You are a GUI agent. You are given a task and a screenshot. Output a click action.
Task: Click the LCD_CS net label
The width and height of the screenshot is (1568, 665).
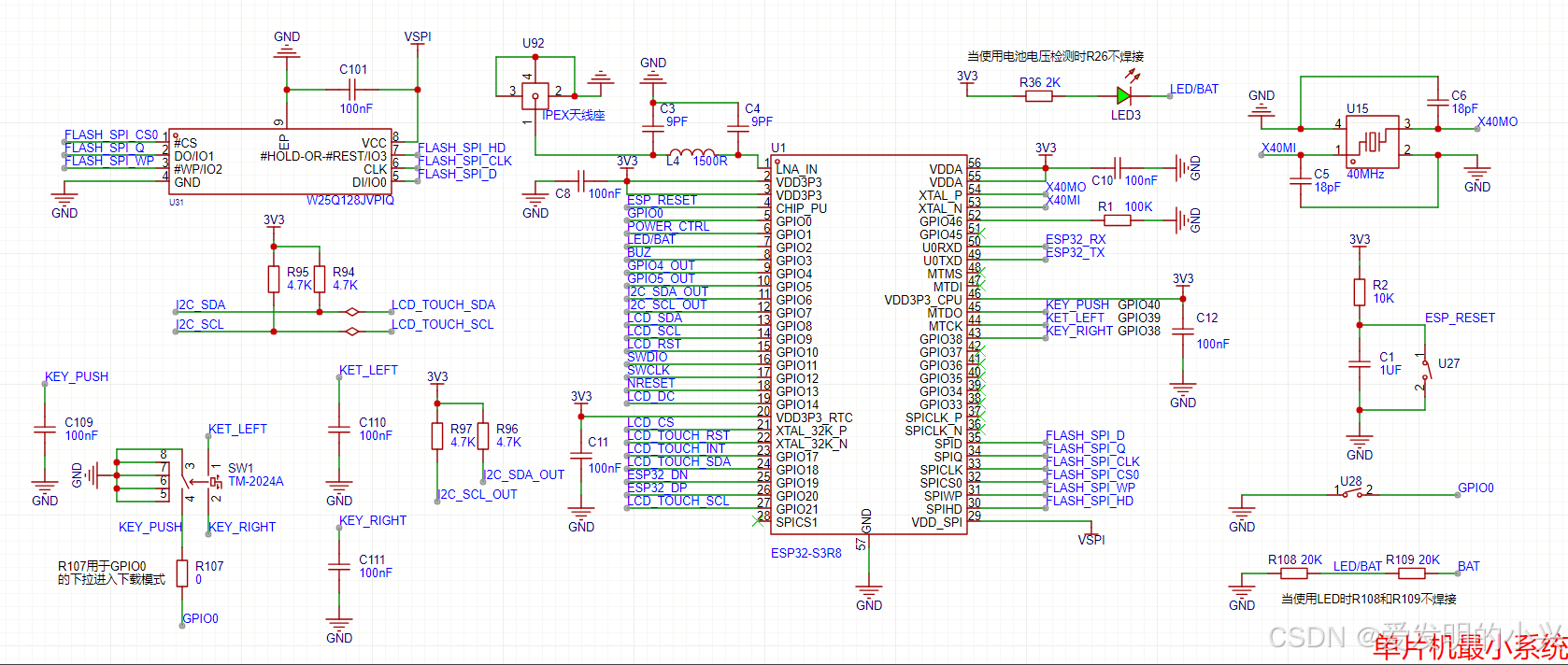[650, 422]
